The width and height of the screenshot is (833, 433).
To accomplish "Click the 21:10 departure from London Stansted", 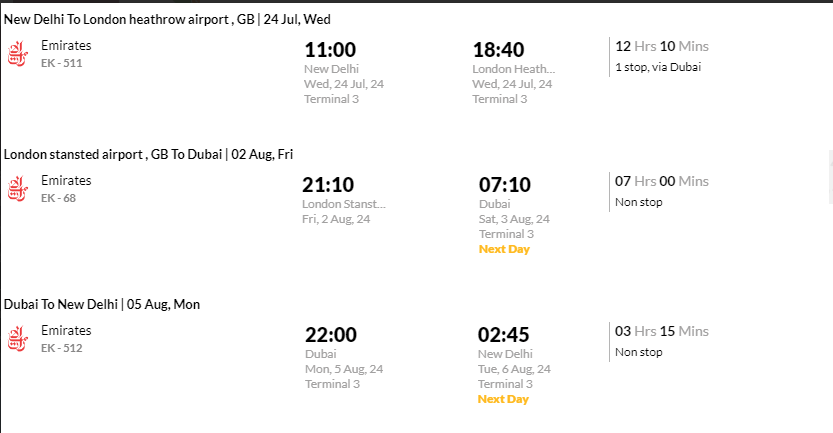I will pos(328,185).
